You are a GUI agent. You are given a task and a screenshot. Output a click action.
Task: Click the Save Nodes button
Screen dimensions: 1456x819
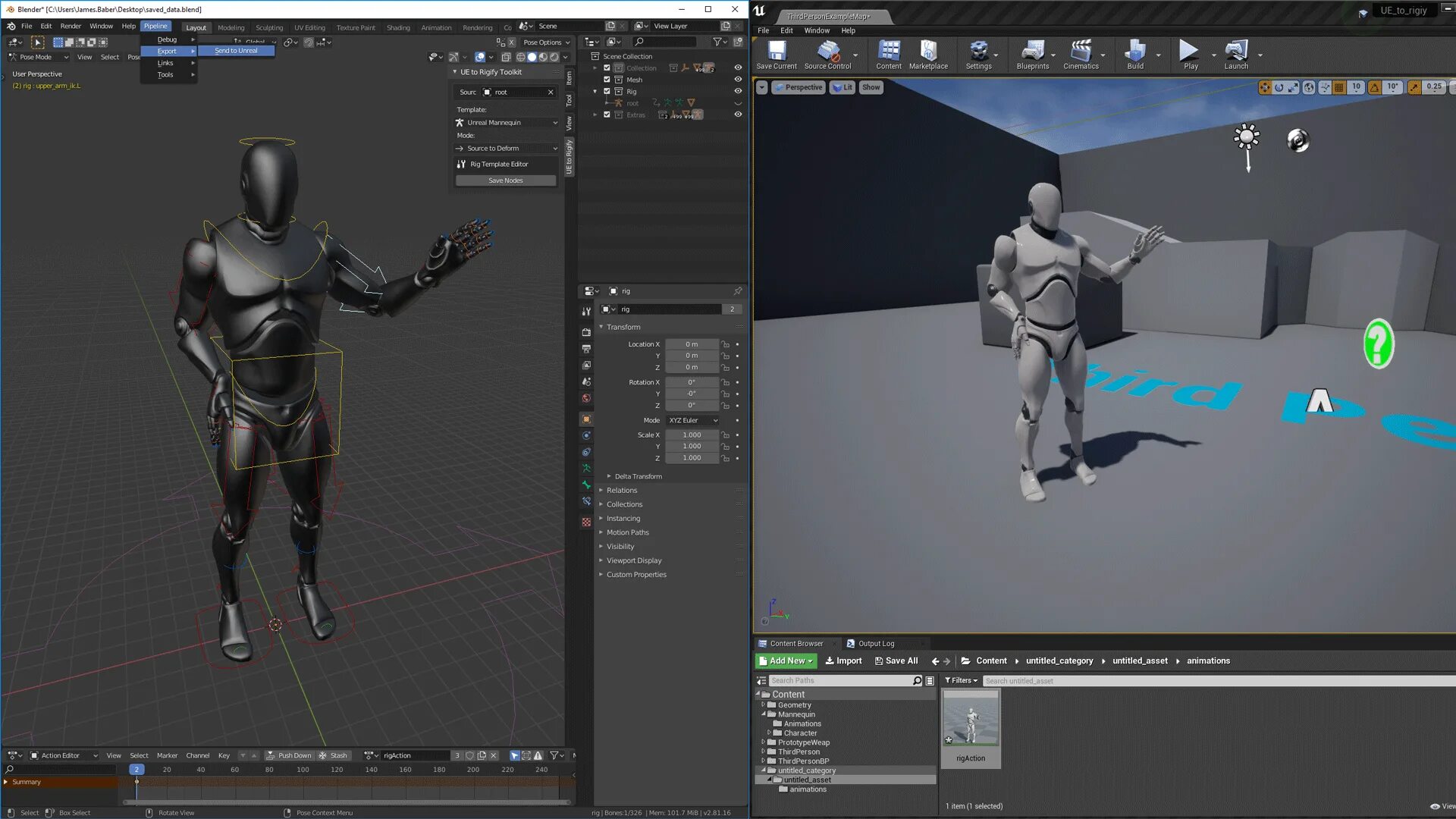pyautogui.click(x=506, y=180)
